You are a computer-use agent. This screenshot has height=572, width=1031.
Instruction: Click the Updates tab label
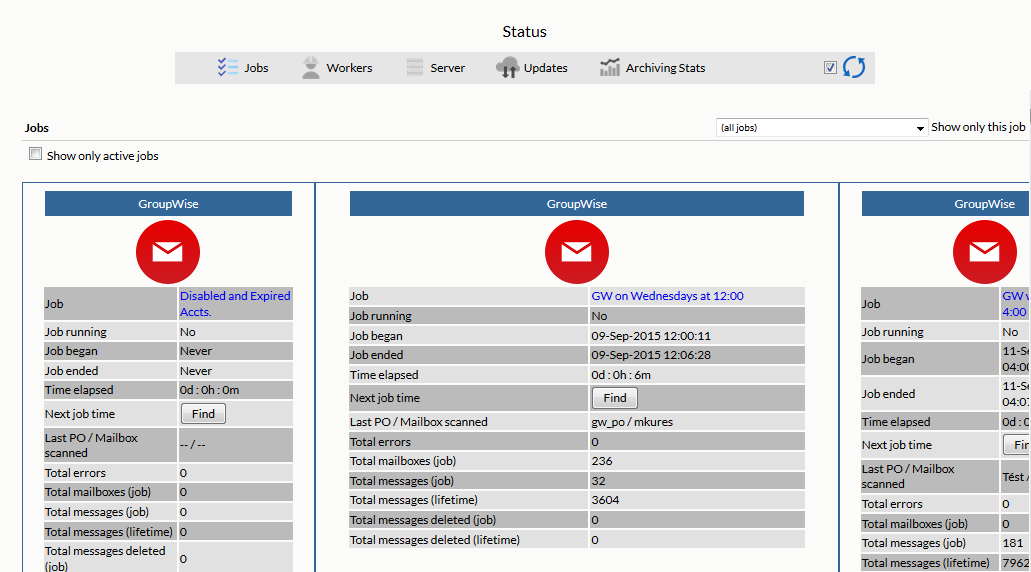tap(545, 68)
